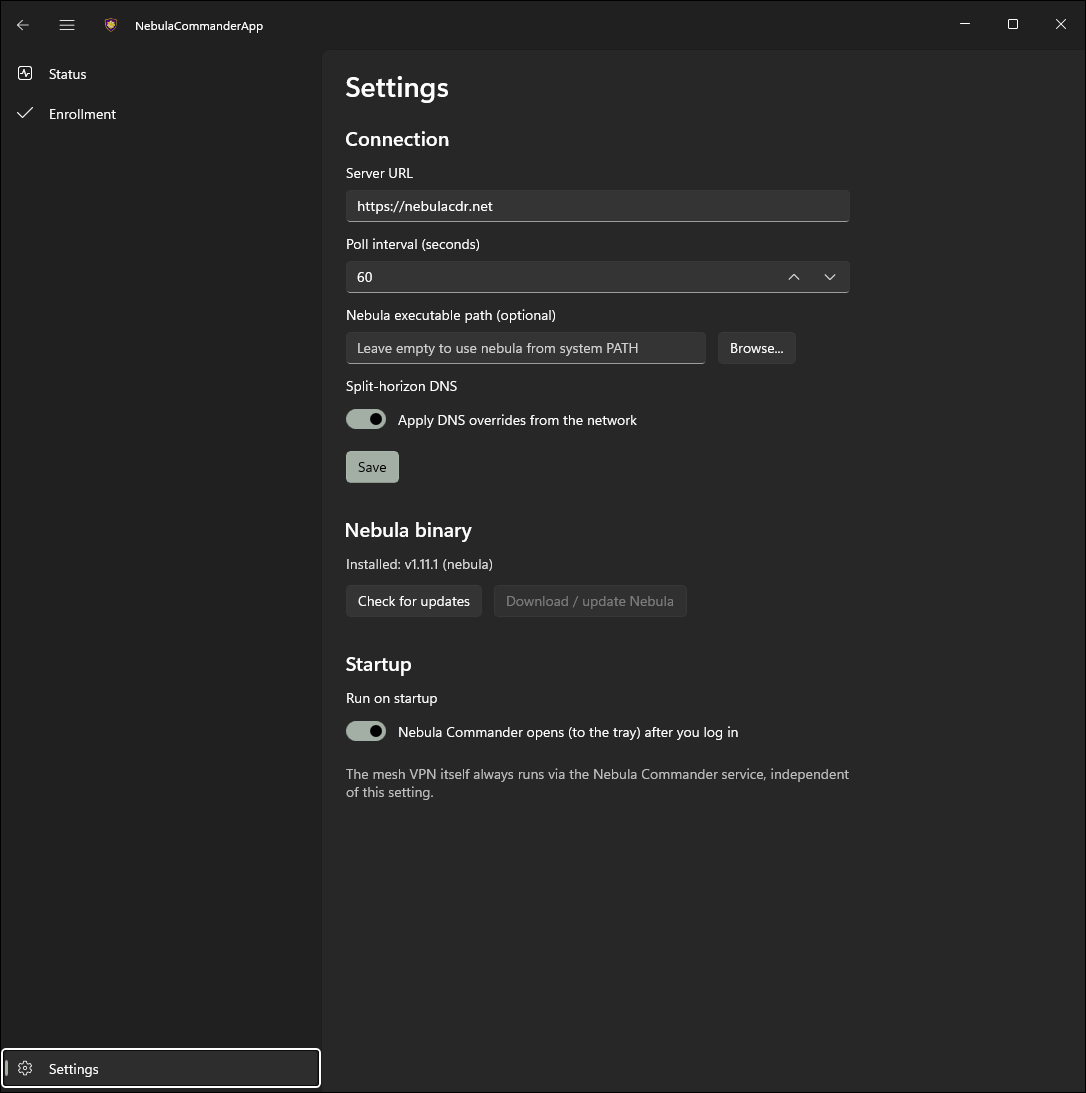Image resolution: width=1086 pixels, height=1093 pixels.
Task: Click the Nebula executable path field
Action: click(526, 348)
